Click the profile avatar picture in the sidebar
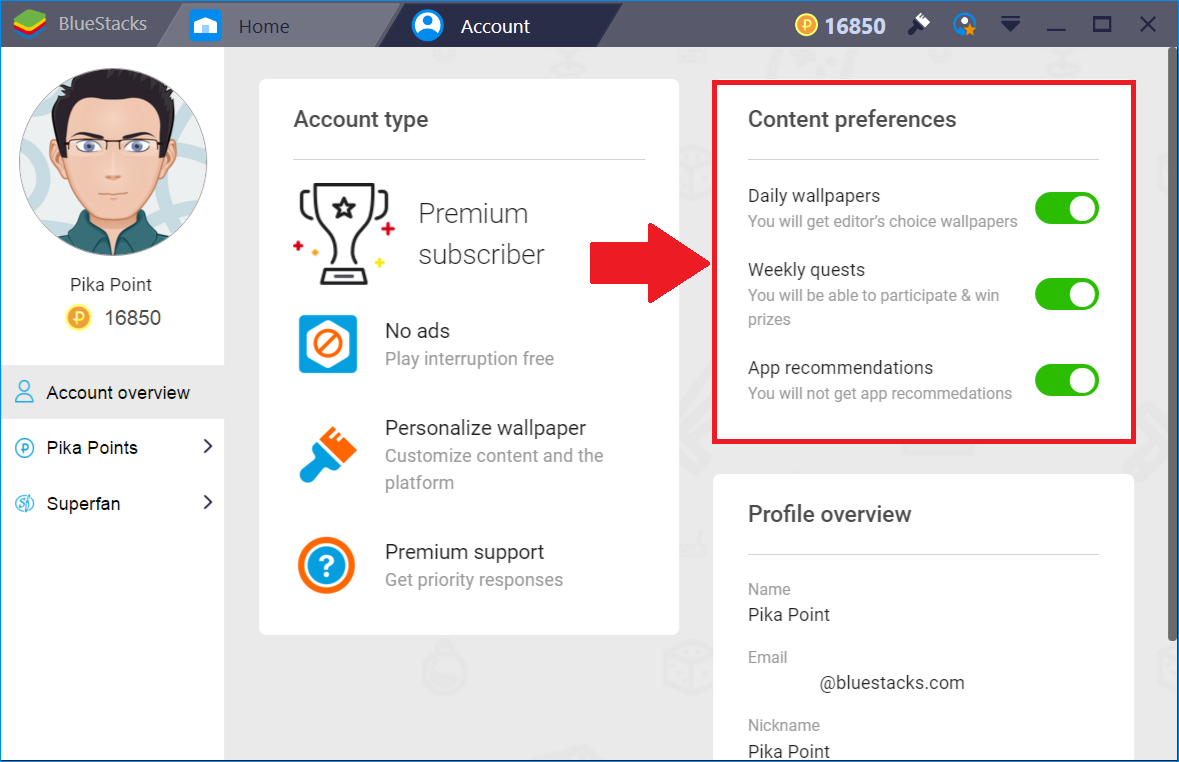The width and height of the screenshot is (1179, 762). click(113, 162)
